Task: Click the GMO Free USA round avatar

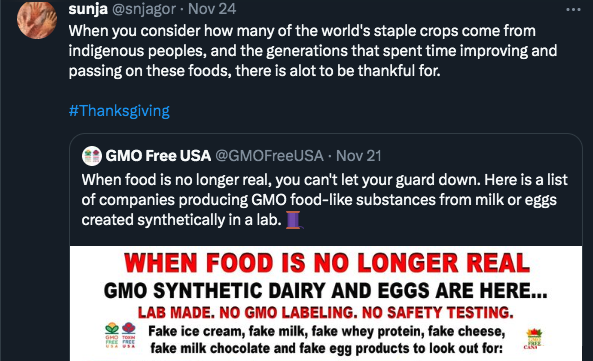Action: [92, 156]
